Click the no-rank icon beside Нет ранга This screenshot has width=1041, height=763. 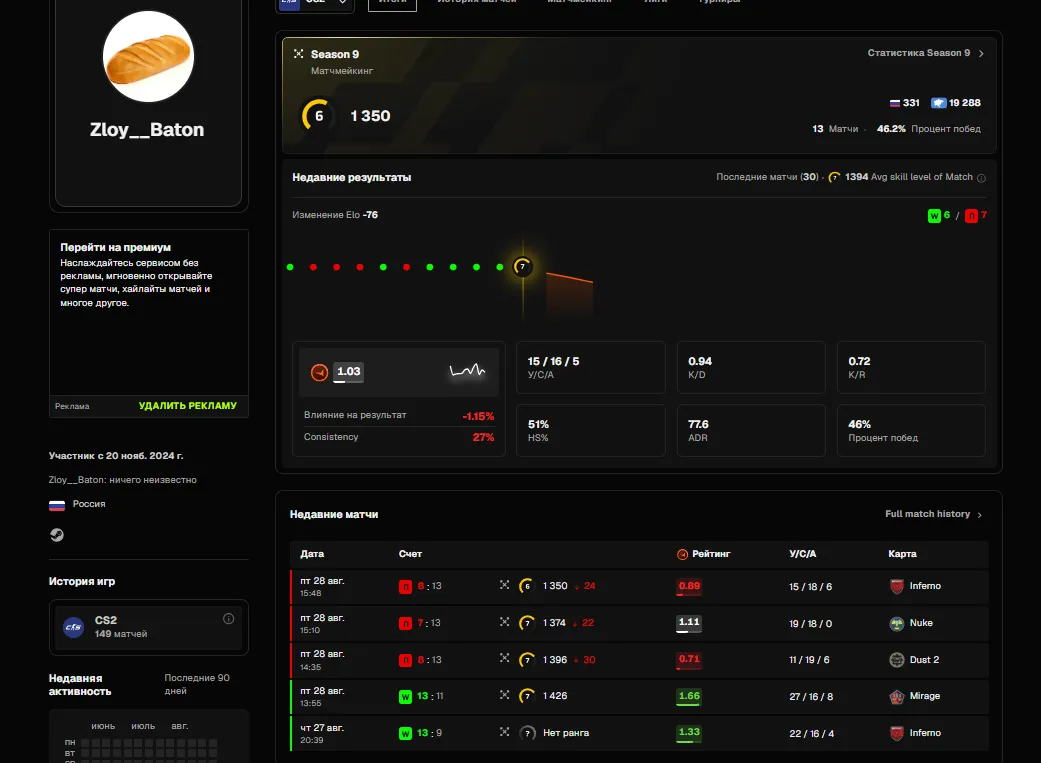click(527, 733)
